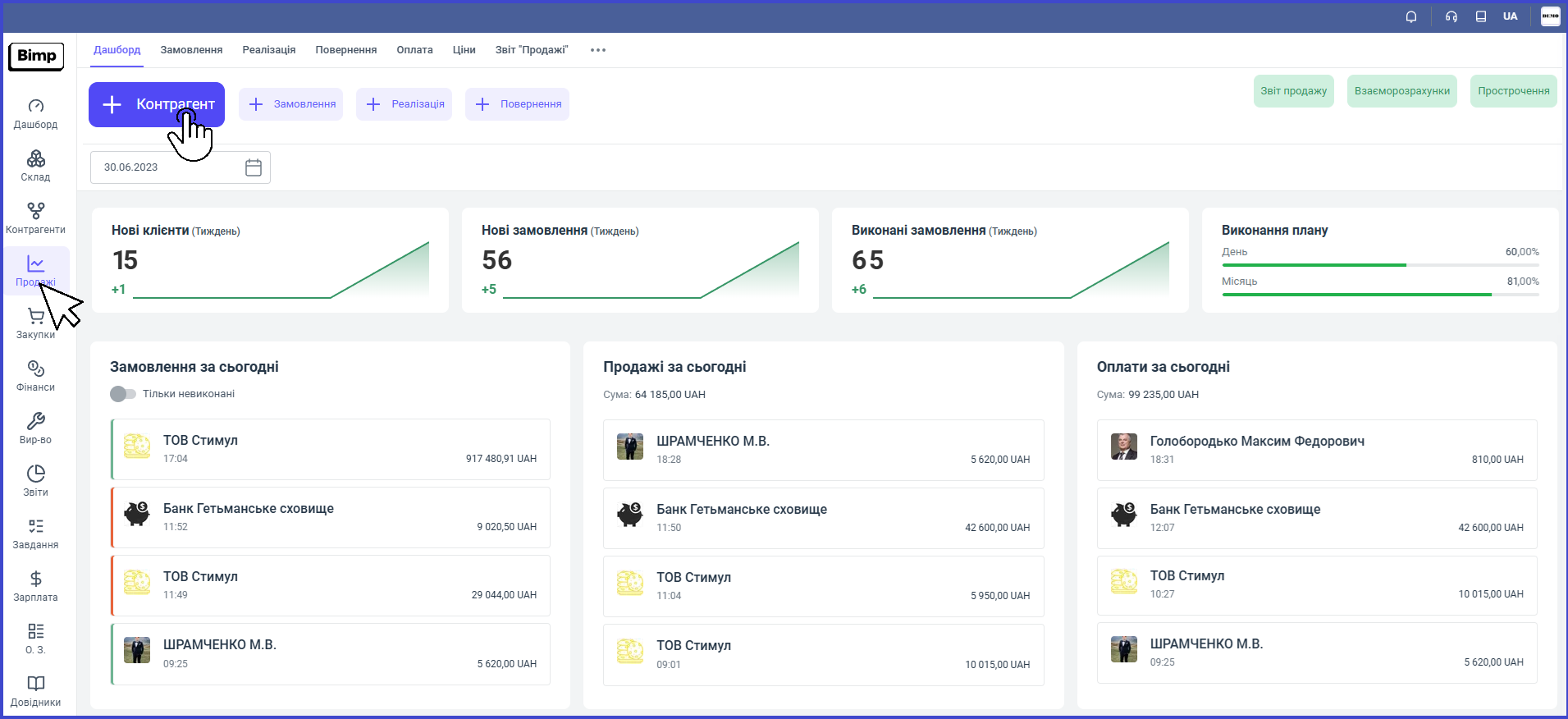
Task: Open Банк Гетьманське сховище sale at 11:50
Action: click(824, 518)
